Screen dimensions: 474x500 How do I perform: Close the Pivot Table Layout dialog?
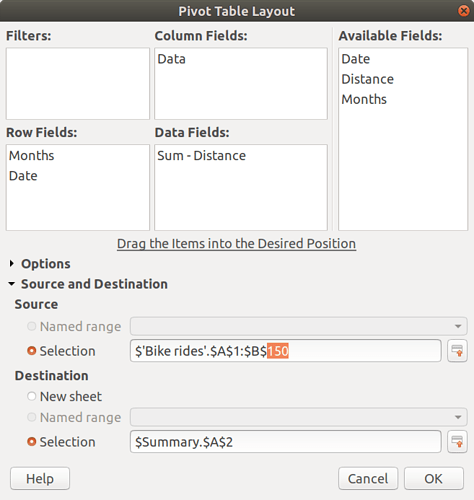[464, 11]
